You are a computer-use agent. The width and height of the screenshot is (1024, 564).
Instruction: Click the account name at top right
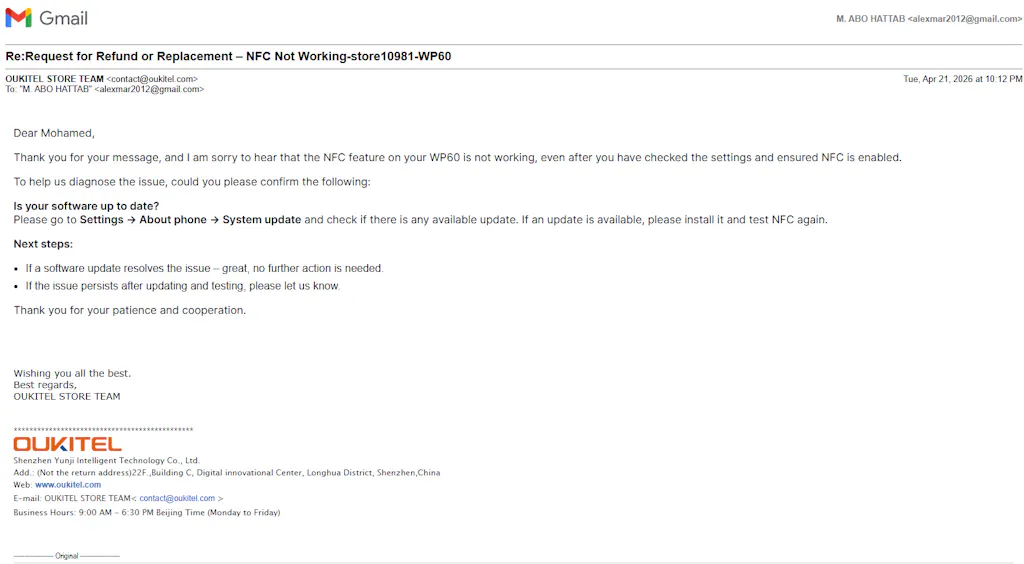[929, 19]
